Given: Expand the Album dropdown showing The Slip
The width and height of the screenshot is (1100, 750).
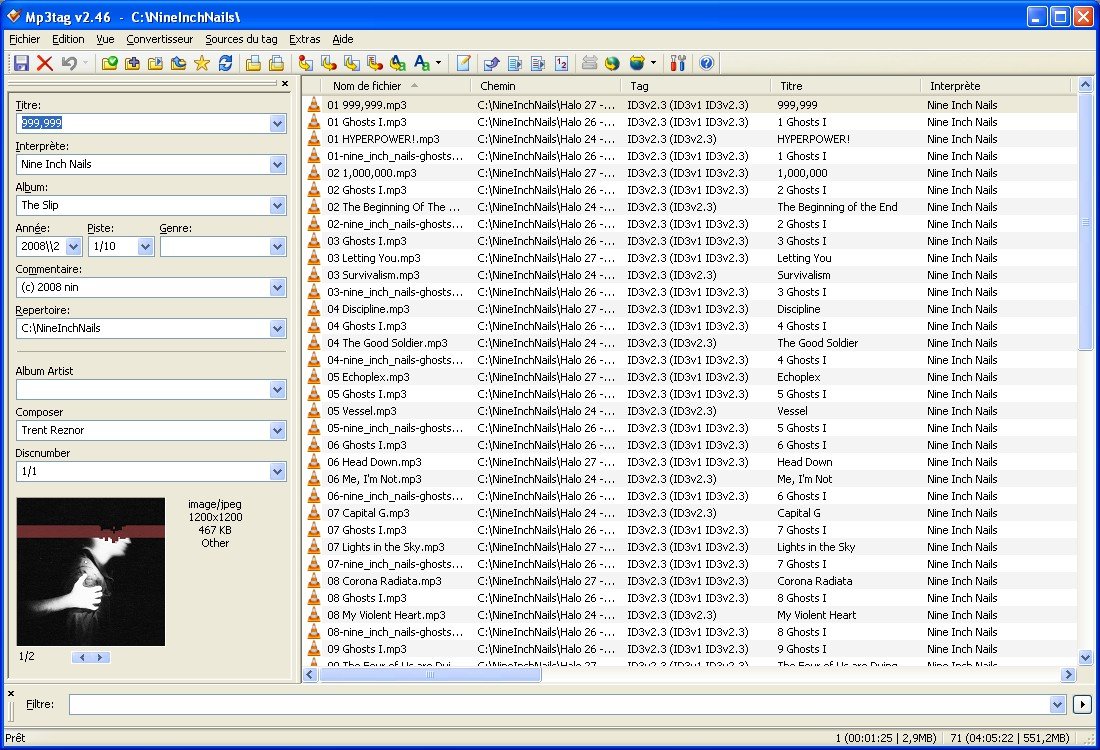Looking at the screenshot, I should [277, 205].
